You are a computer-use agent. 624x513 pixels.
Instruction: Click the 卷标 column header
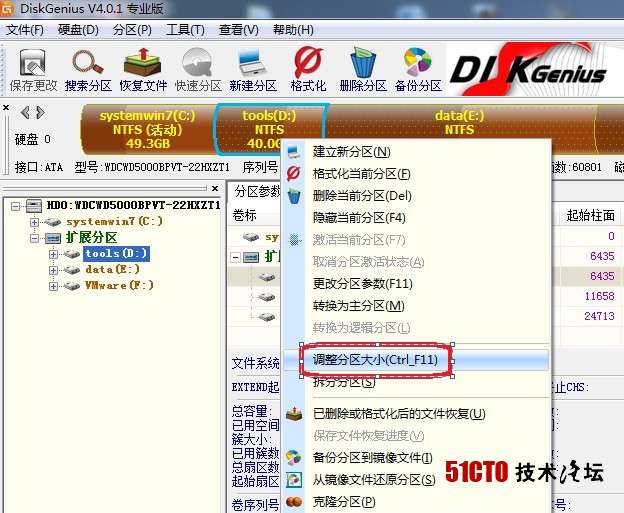(244, 215)
